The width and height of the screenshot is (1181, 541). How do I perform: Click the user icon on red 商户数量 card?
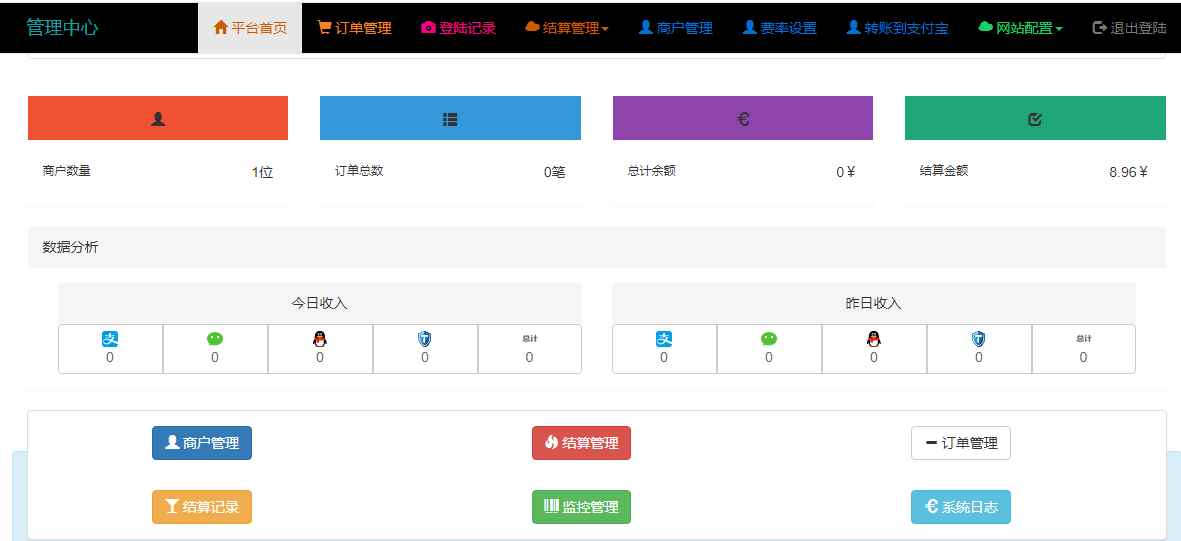click(x=158, y=119)
